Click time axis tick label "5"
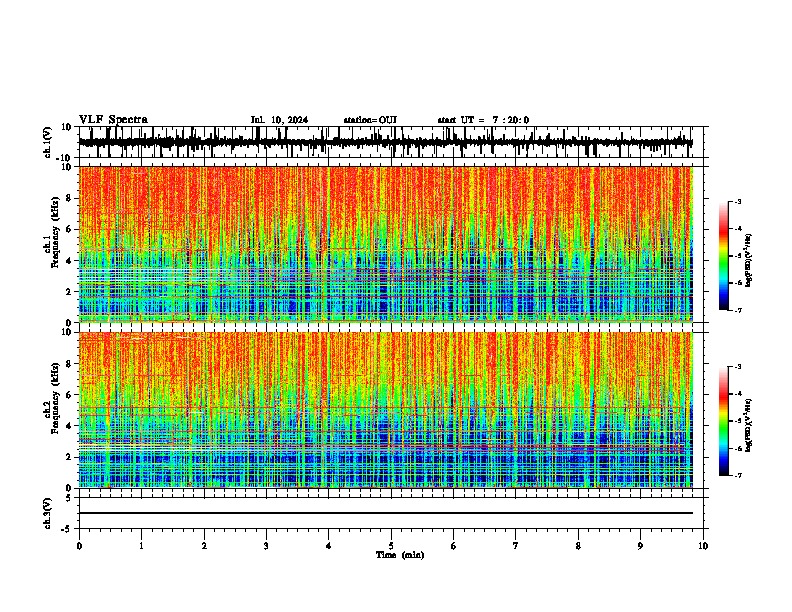Viewport: 792px width, 612px height. coord(391,546)
